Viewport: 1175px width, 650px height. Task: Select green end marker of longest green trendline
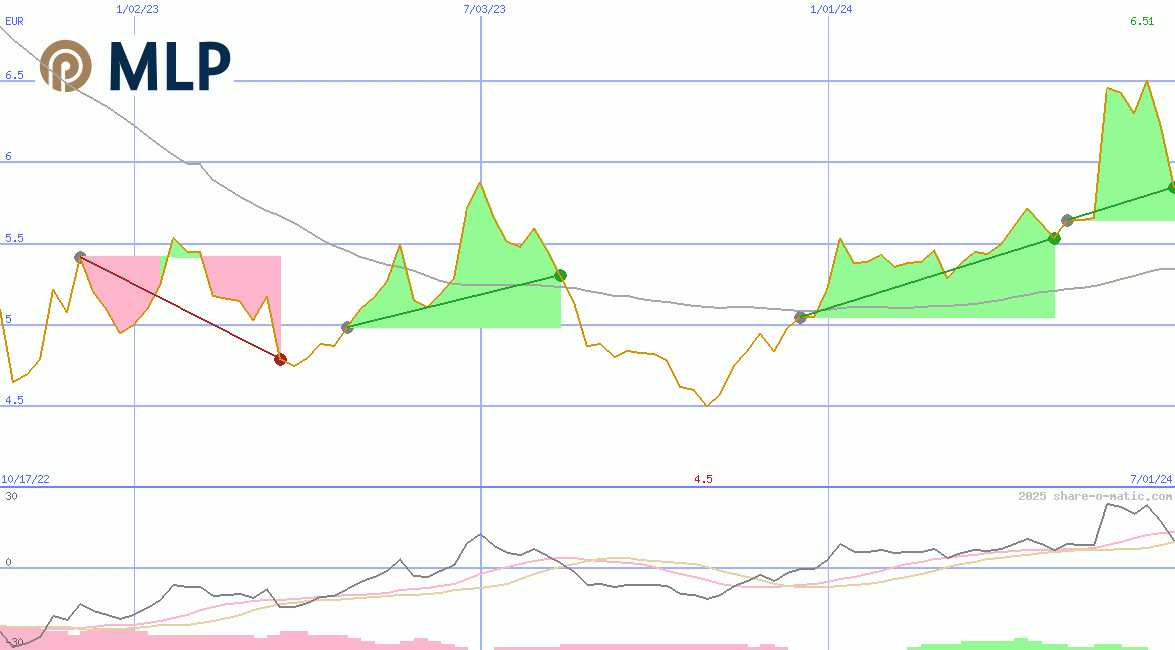pyautogui.click(x=1054, y=238)
